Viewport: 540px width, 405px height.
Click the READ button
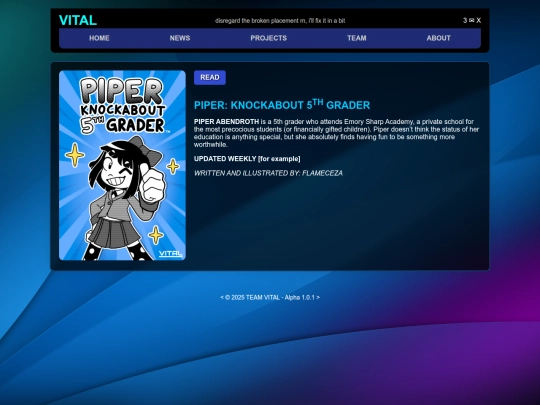point(210,77)
